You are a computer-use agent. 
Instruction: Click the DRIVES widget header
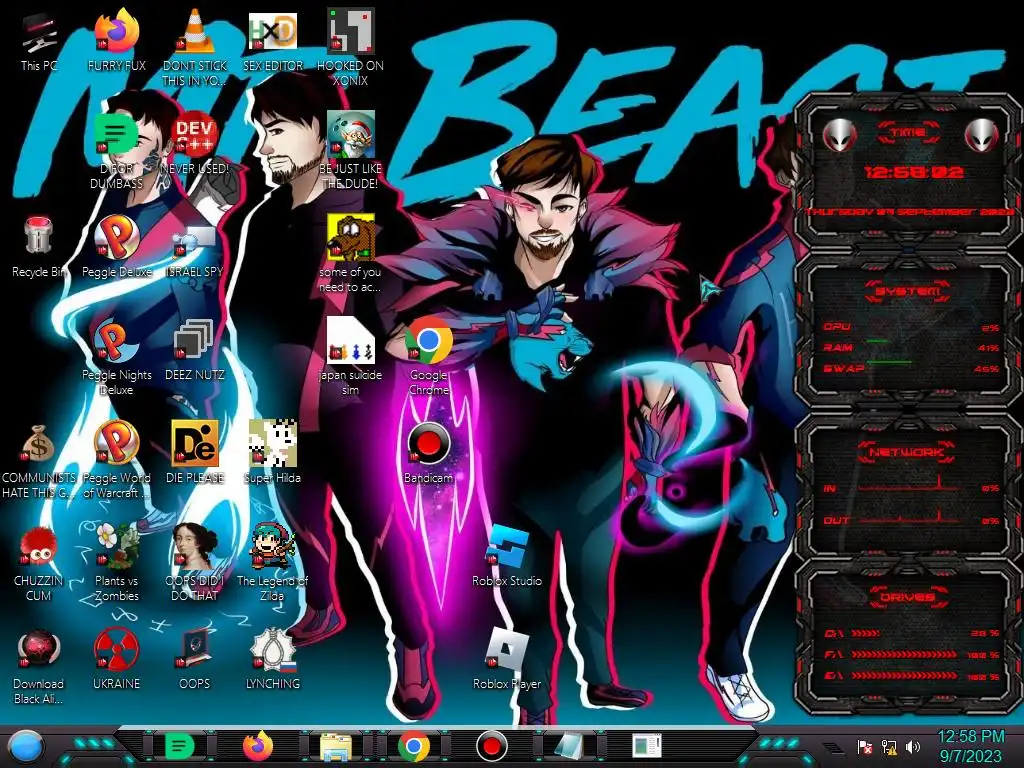(x=907, y=597)
